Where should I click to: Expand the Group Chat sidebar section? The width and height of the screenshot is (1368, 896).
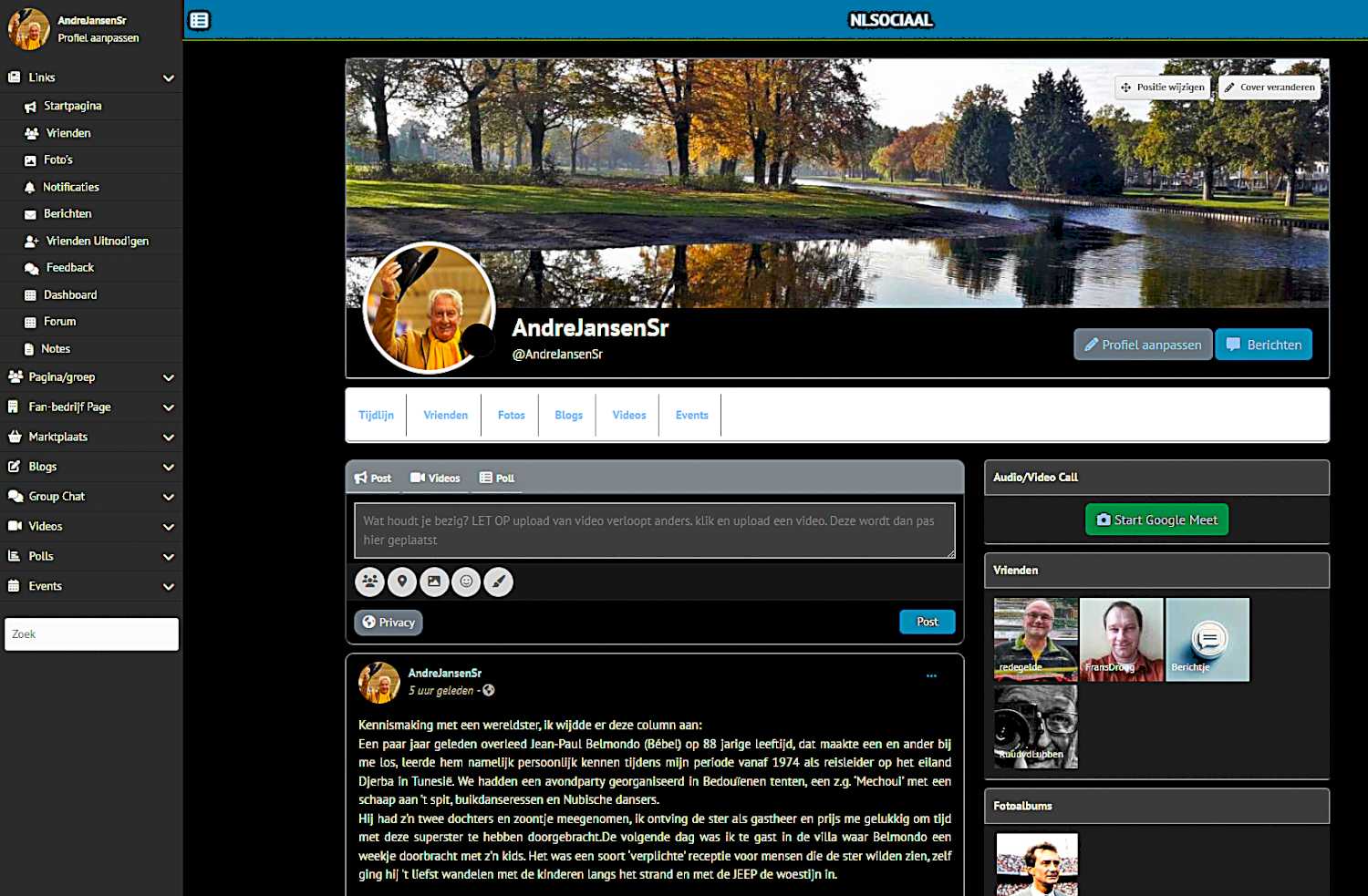(x=168, y=497)
